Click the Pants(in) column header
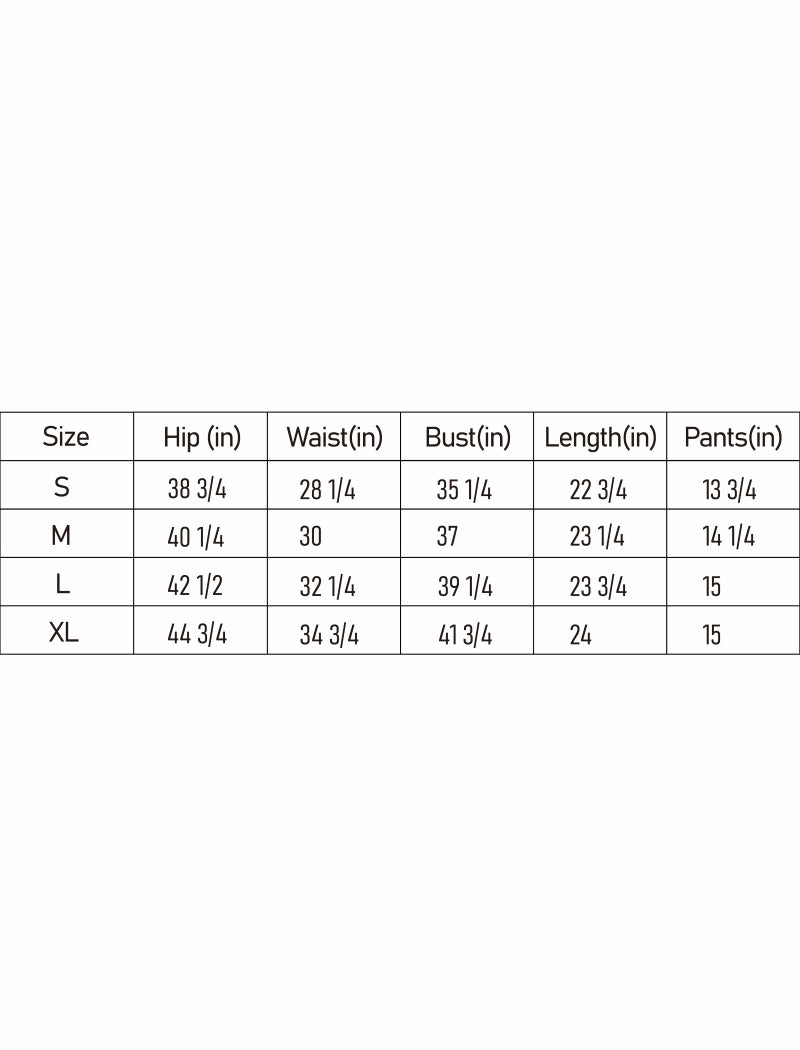The image size is (800, 1050). tap(733, 437)
